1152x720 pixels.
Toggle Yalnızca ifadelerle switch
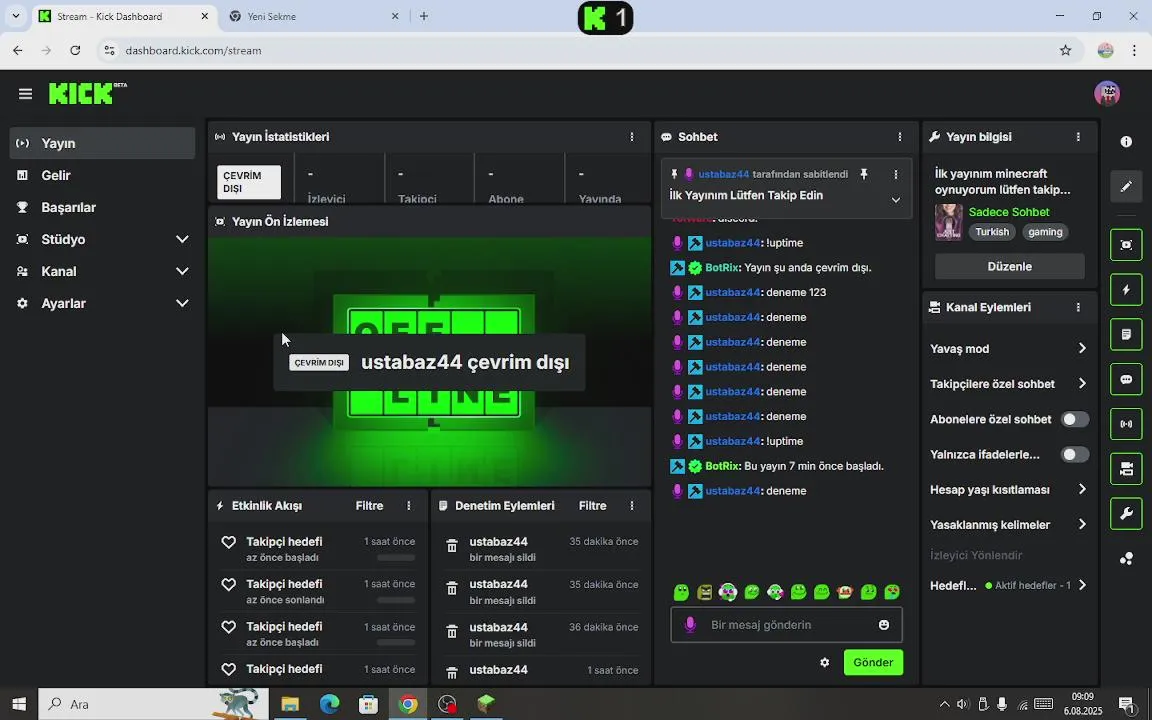click(1075, 455)
